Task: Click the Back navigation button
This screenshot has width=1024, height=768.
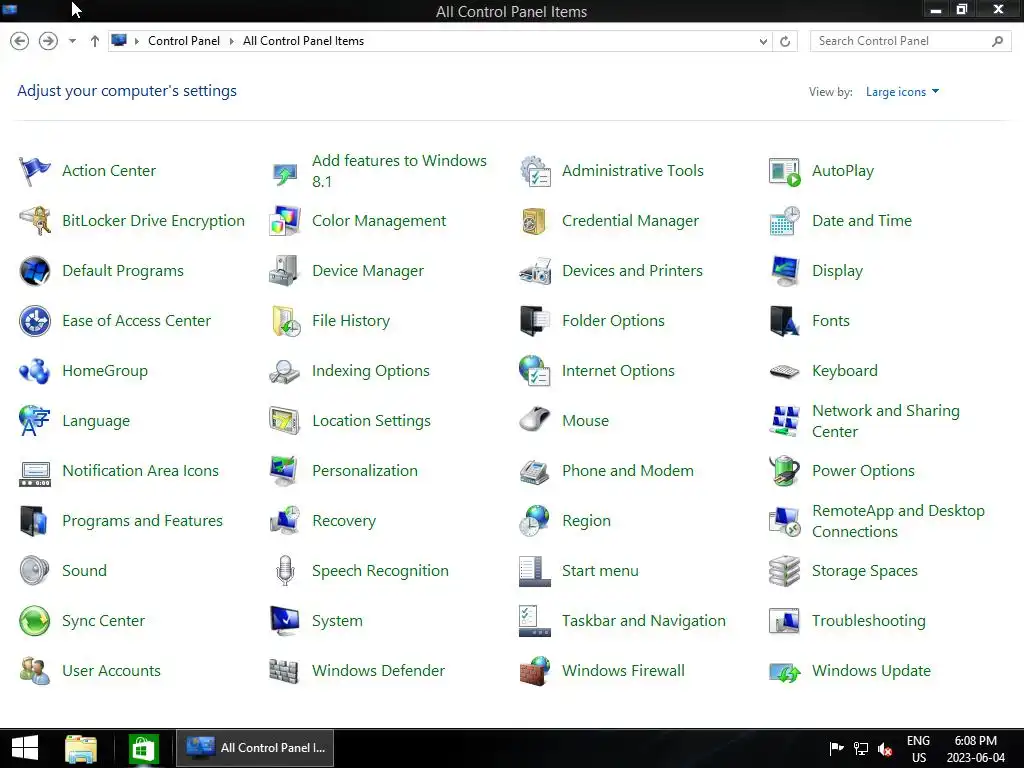Action: [x=20, y=41]
